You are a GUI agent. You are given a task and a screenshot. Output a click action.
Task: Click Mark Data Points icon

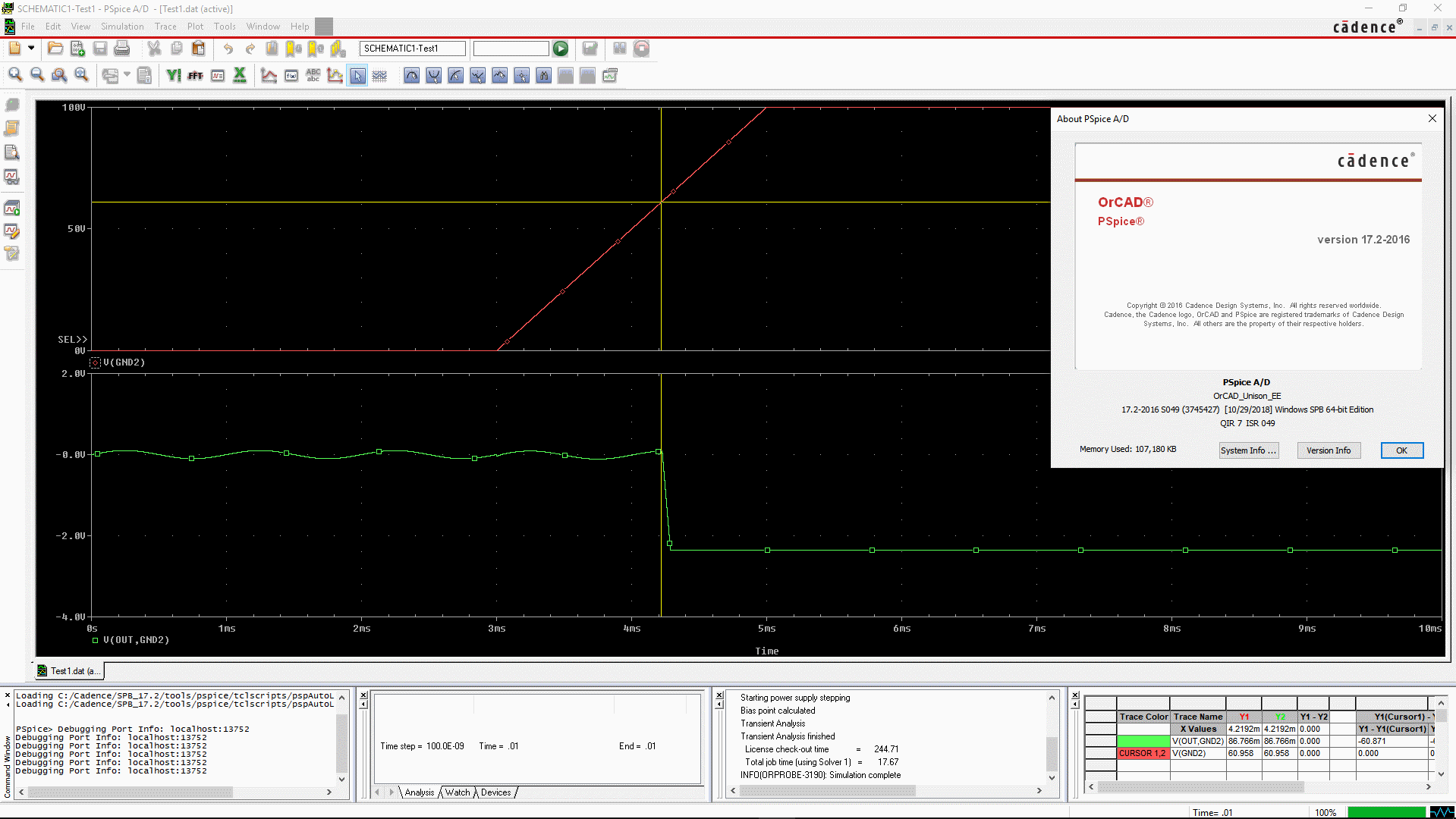point(335,75)
